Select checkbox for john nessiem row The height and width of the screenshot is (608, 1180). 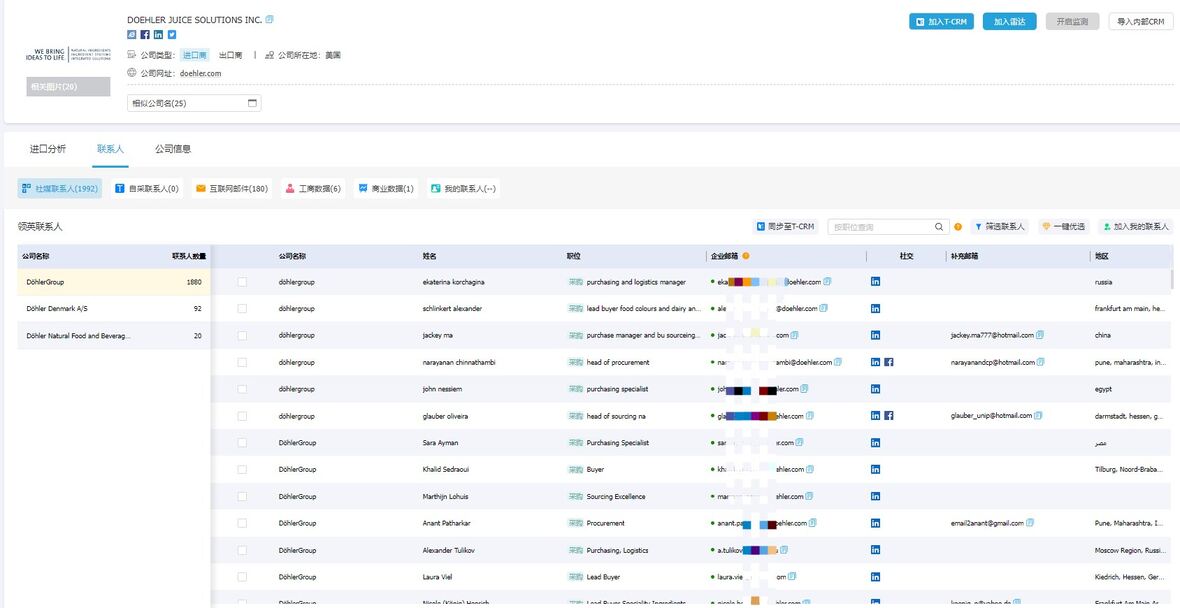click(242, 389)
